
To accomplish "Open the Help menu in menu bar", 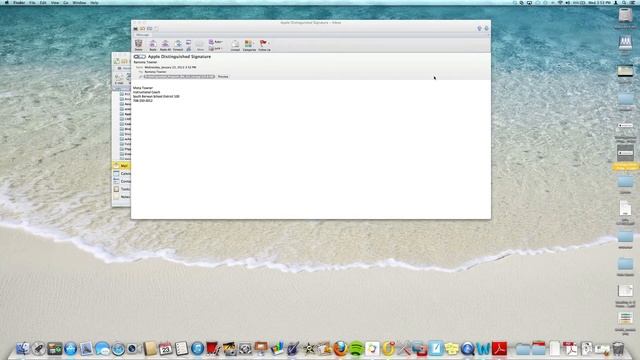I will click(x=94, y=2).
